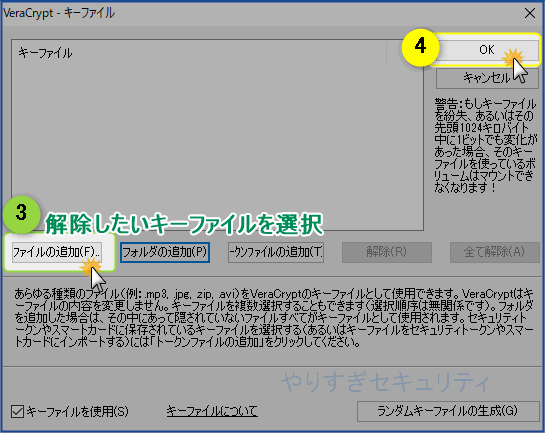The width and height of the screenshot is (545, 433).
Task: Select トークンファイルの追加(T) button
Action: [x=276, y=252]
